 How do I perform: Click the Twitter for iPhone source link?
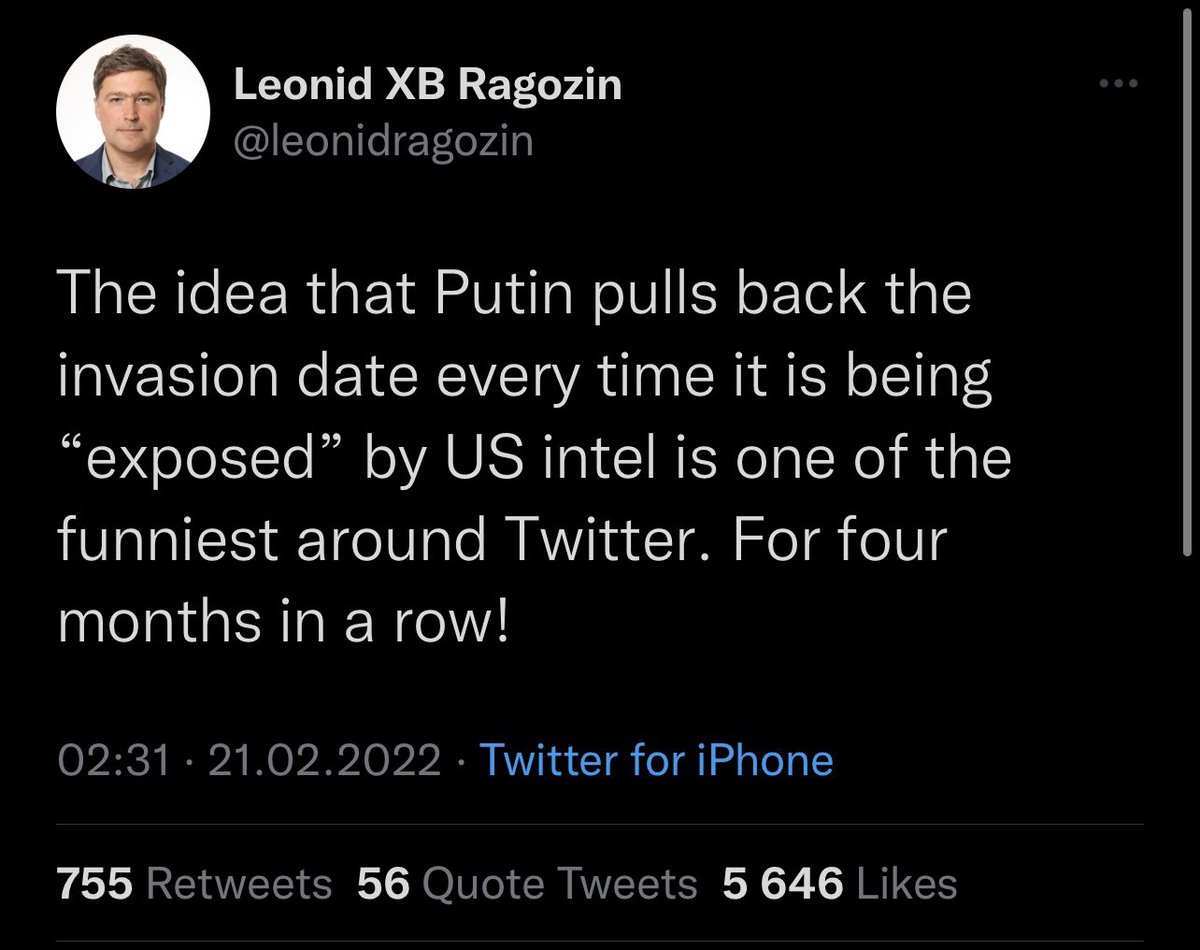(x=656, y=761)
